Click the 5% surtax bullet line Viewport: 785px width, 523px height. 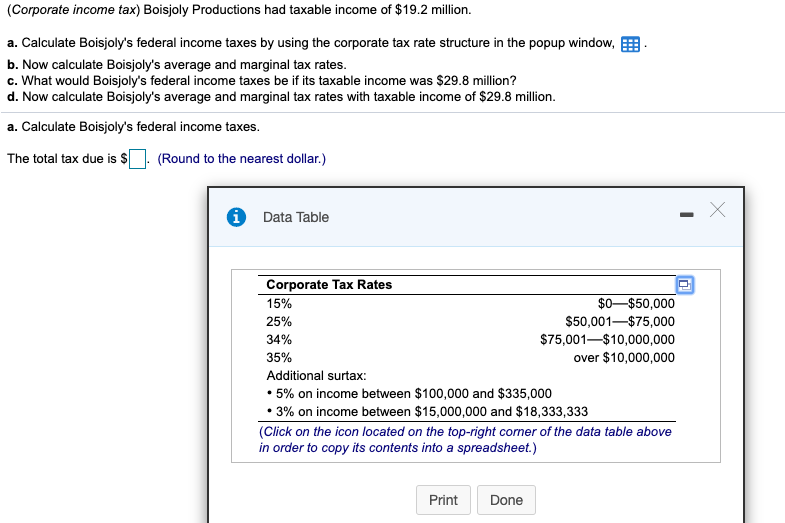pos(409,394)
